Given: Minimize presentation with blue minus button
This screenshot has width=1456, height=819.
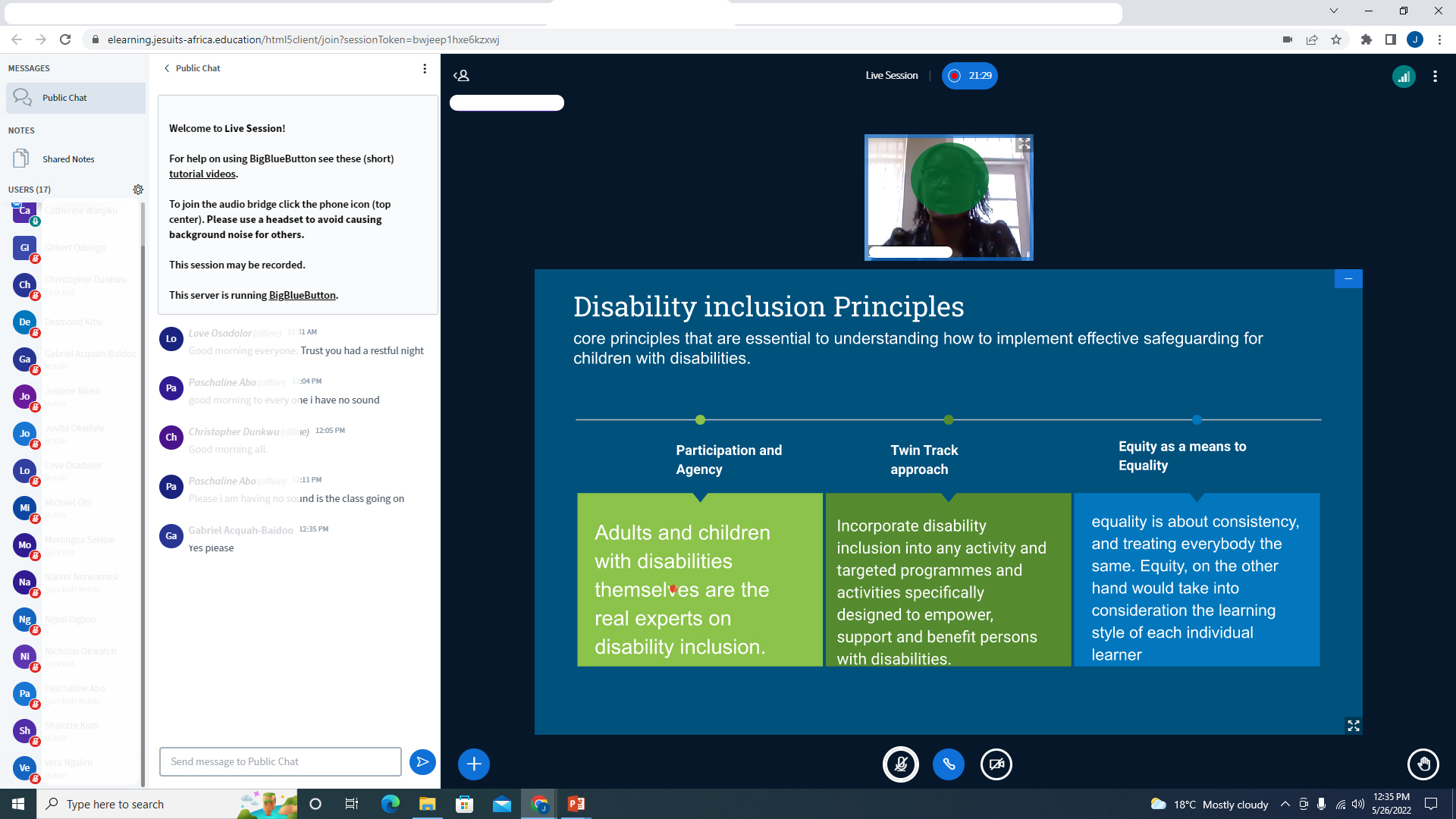Looking at the screenshot, I should coord(1348,279).
